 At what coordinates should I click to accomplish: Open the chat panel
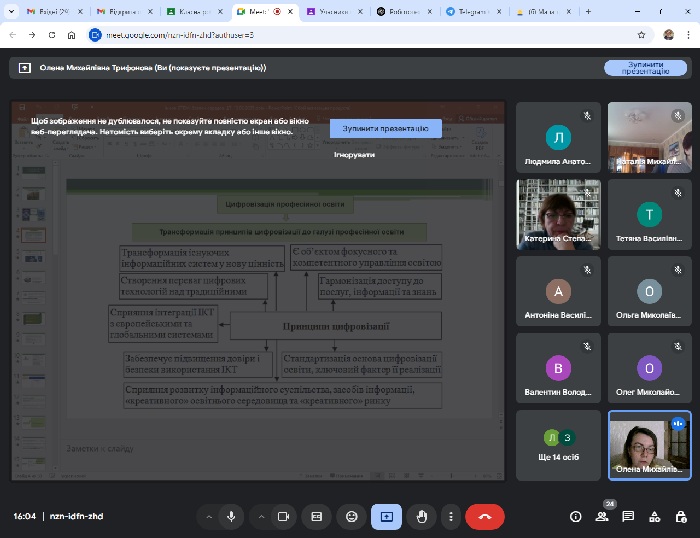pos(628,516)
